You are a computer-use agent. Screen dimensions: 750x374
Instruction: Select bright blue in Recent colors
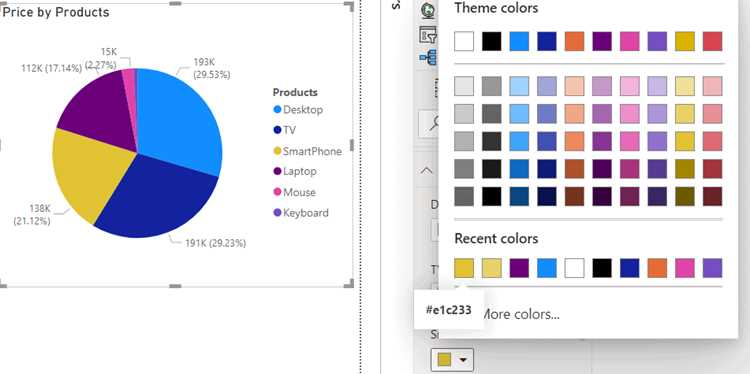pyautogui.click(x=547, y=268)
